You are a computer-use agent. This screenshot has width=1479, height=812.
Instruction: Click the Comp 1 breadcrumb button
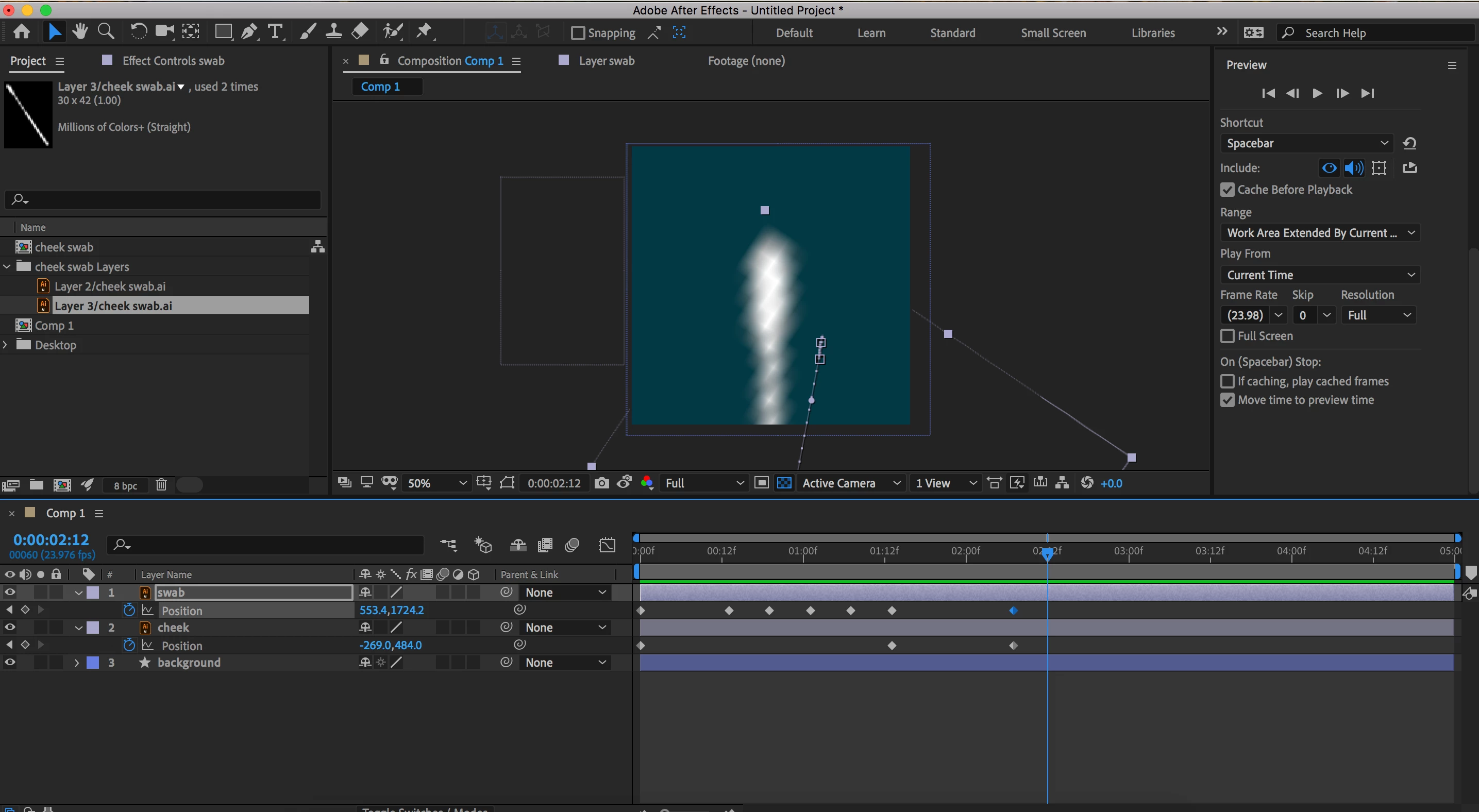tap(380, 87)
